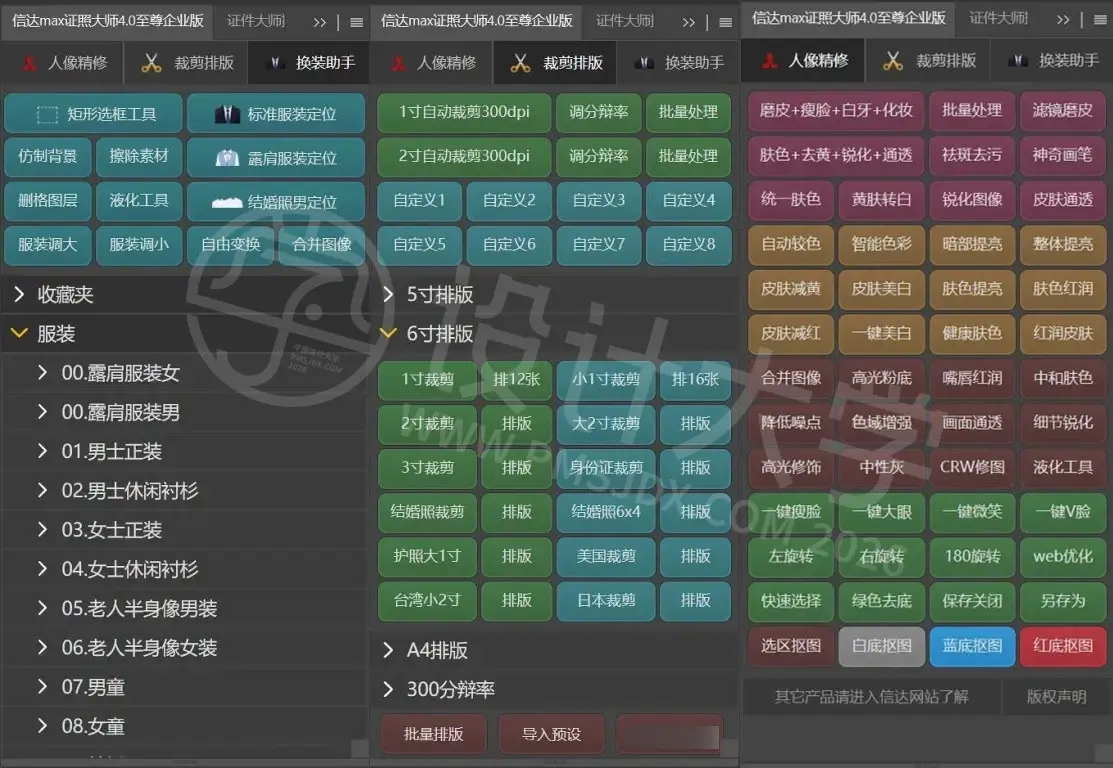Click the 身份证裁剪 button

(606, 468)
